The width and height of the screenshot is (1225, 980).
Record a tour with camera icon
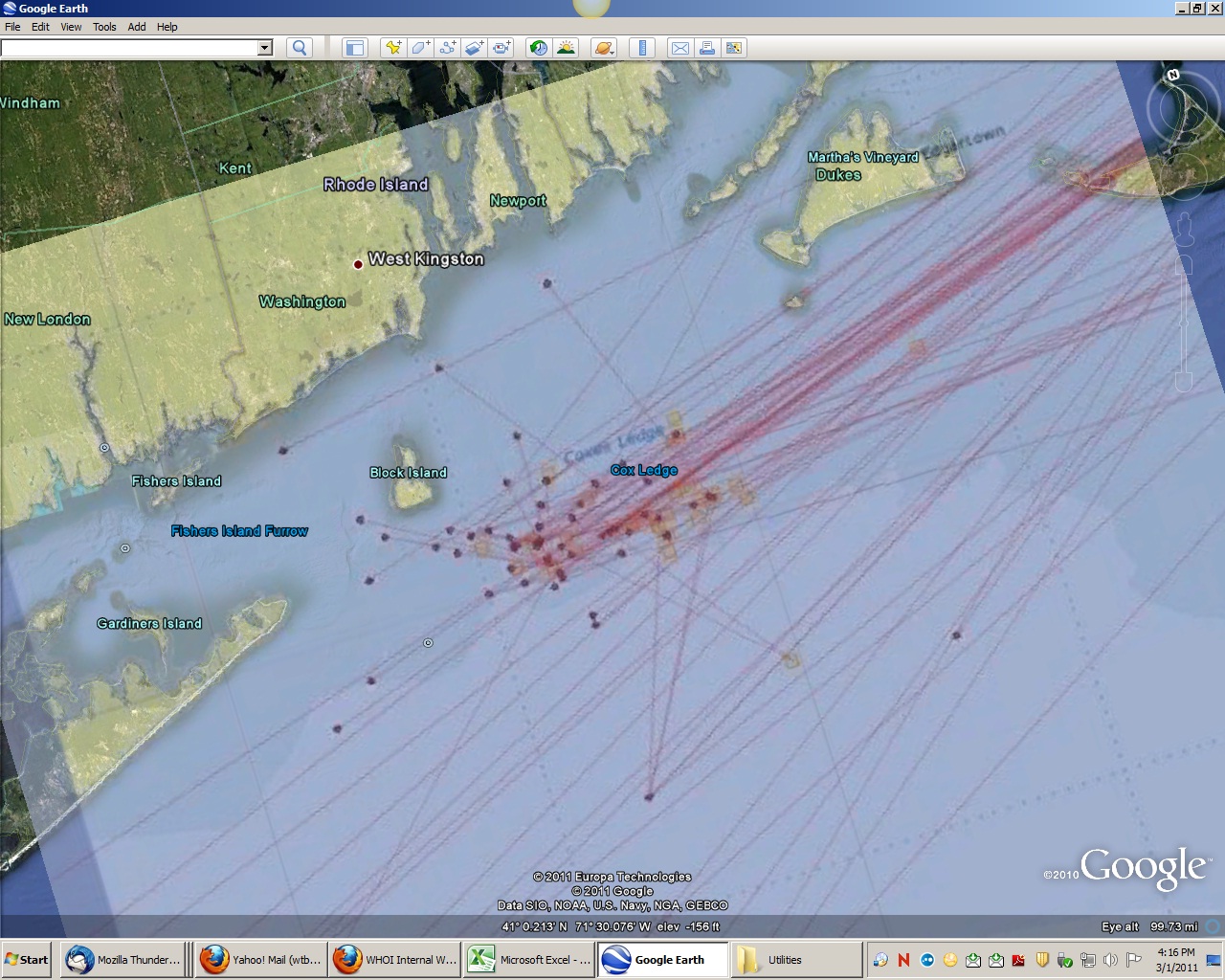(x=501, y=48)
